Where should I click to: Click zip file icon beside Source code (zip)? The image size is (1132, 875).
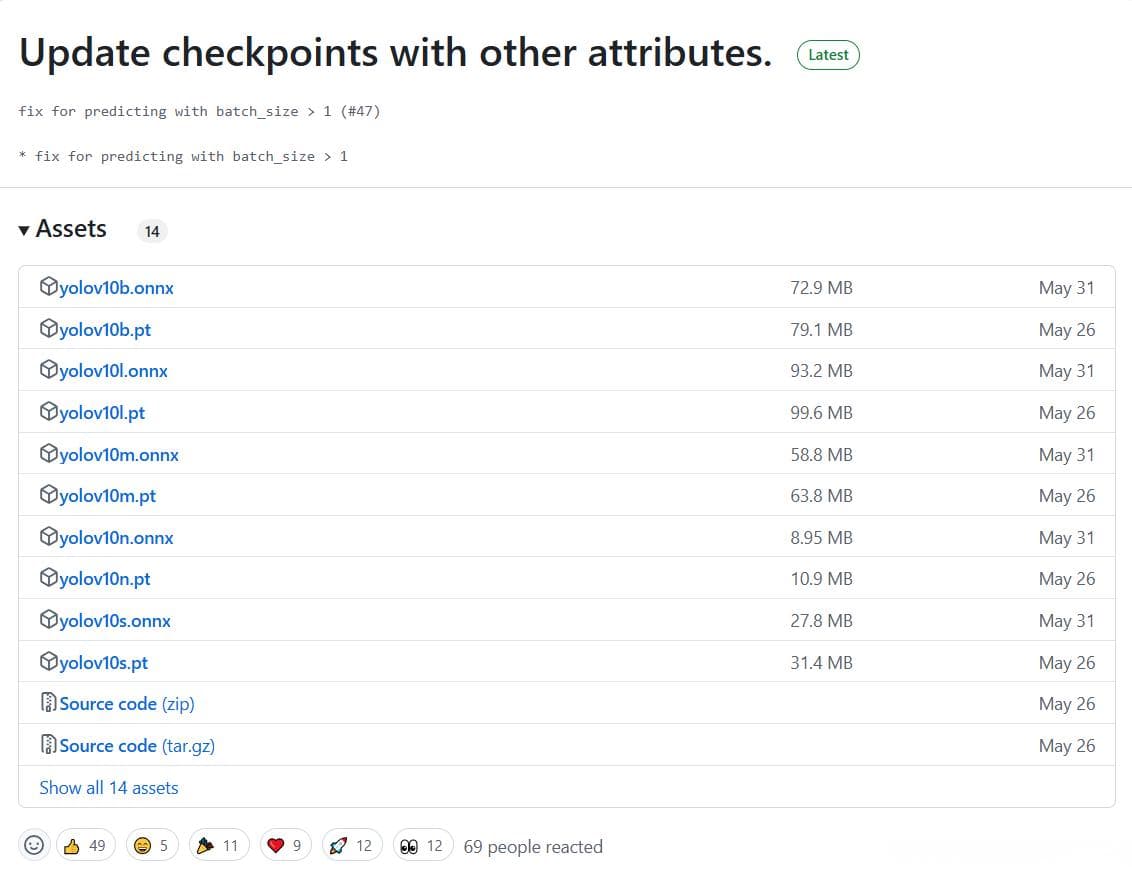(48, 704)
